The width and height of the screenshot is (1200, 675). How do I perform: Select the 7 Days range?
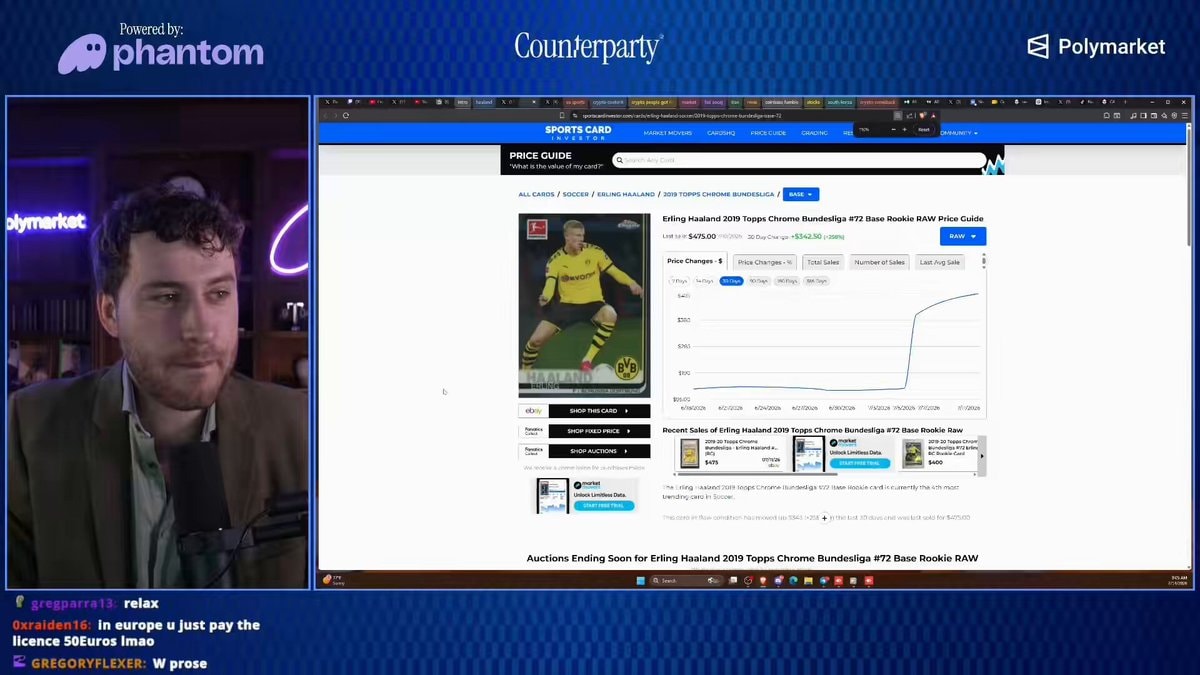[x=679, y=281]
